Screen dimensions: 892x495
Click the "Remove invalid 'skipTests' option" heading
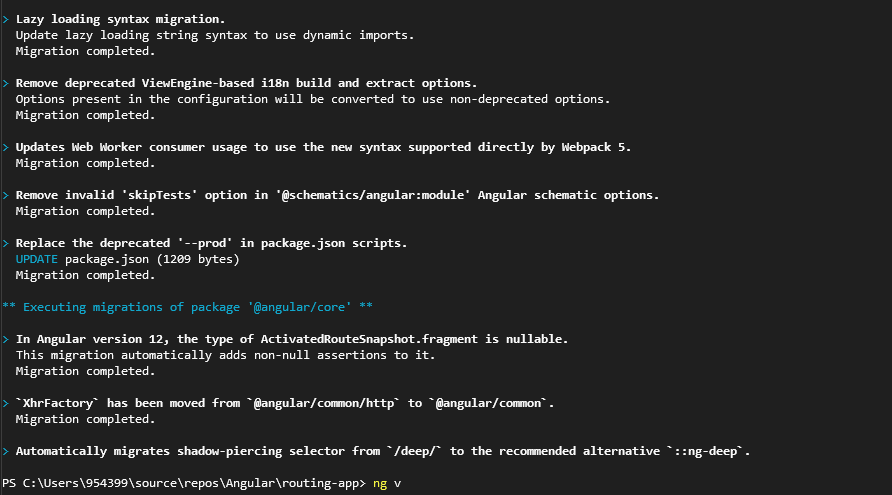(x=337, y=195)
